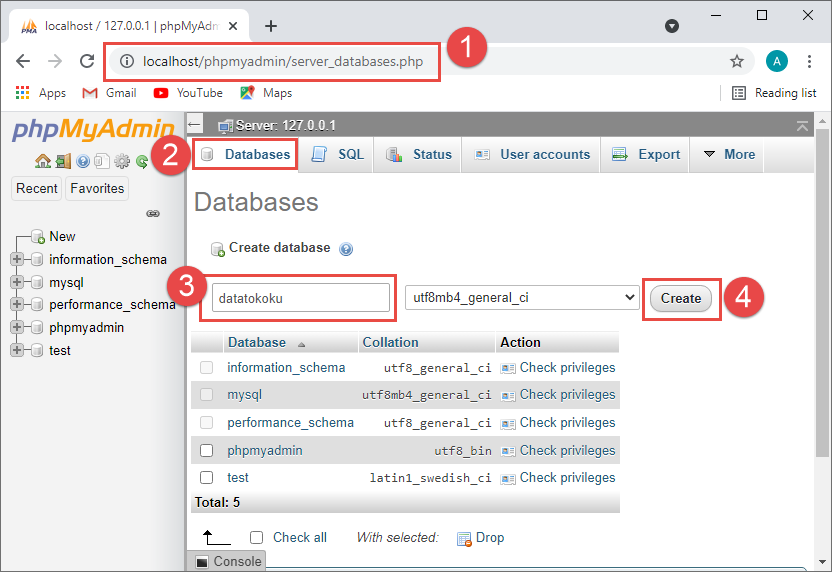The width and height of the screenshot is (832, 572).
Task: Bookmark this page with the star icon
Action: (x=737, y=61)
